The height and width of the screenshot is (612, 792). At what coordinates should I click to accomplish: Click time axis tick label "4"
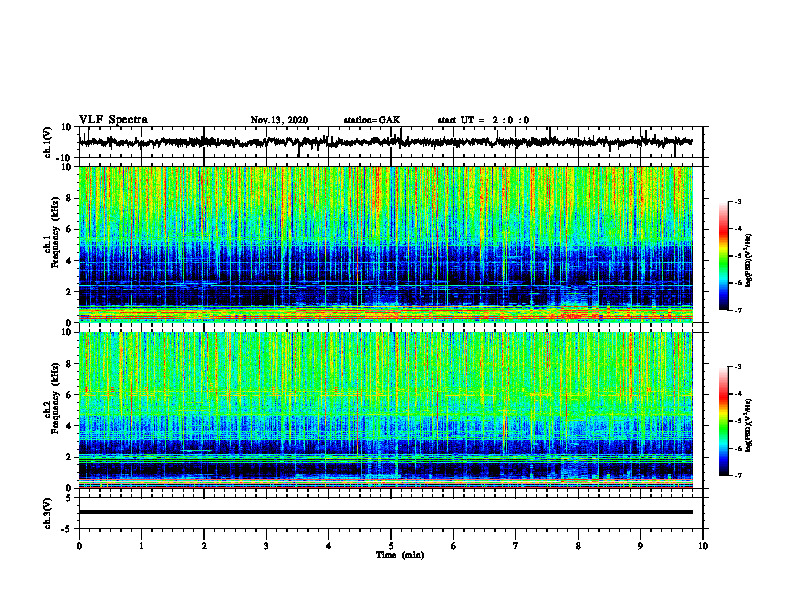coord(329,546)
